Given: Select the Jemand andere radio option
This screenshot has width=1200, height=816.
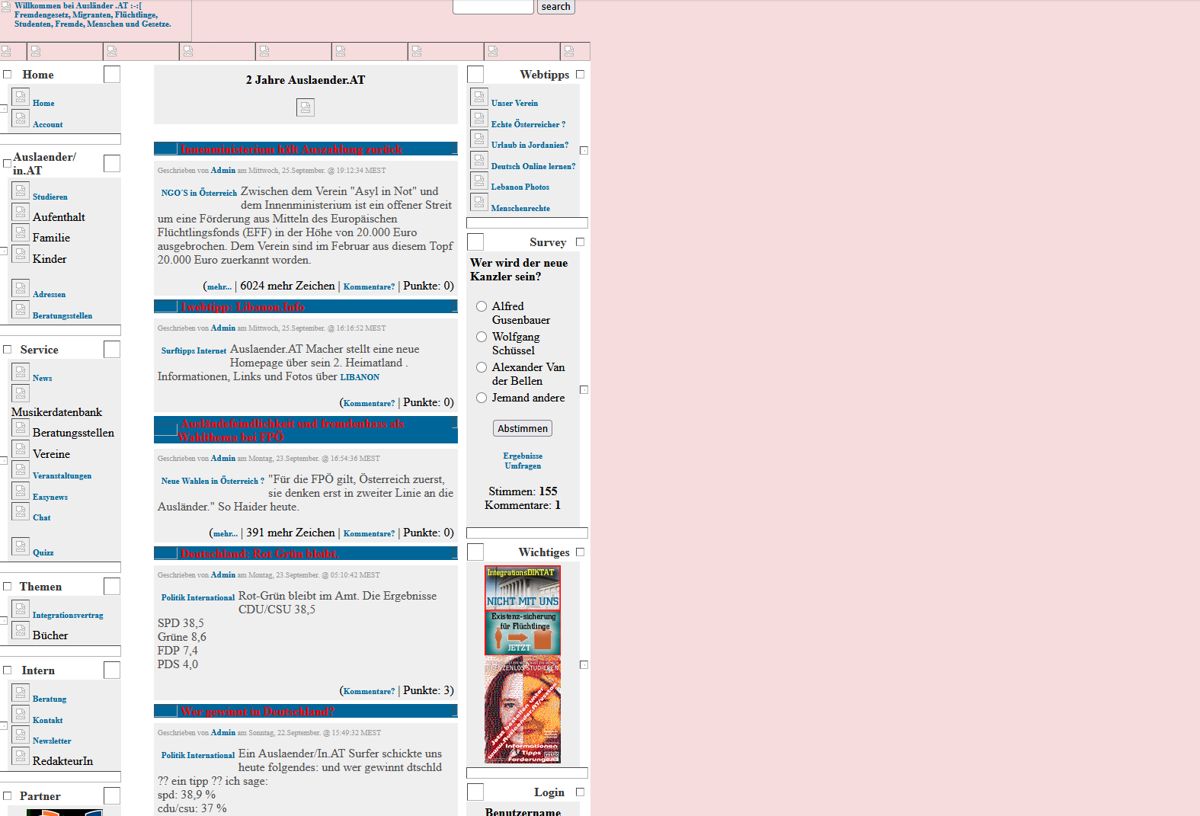Looking at the screenshot, I should 482,397.
